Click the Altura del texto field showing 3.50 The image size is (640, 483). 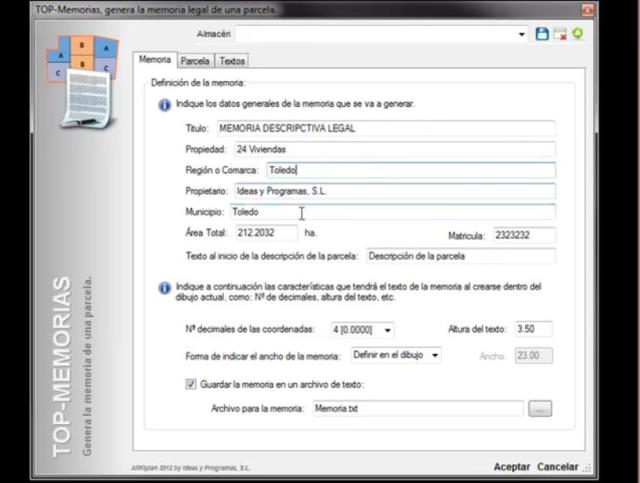[x=533, y=329]
